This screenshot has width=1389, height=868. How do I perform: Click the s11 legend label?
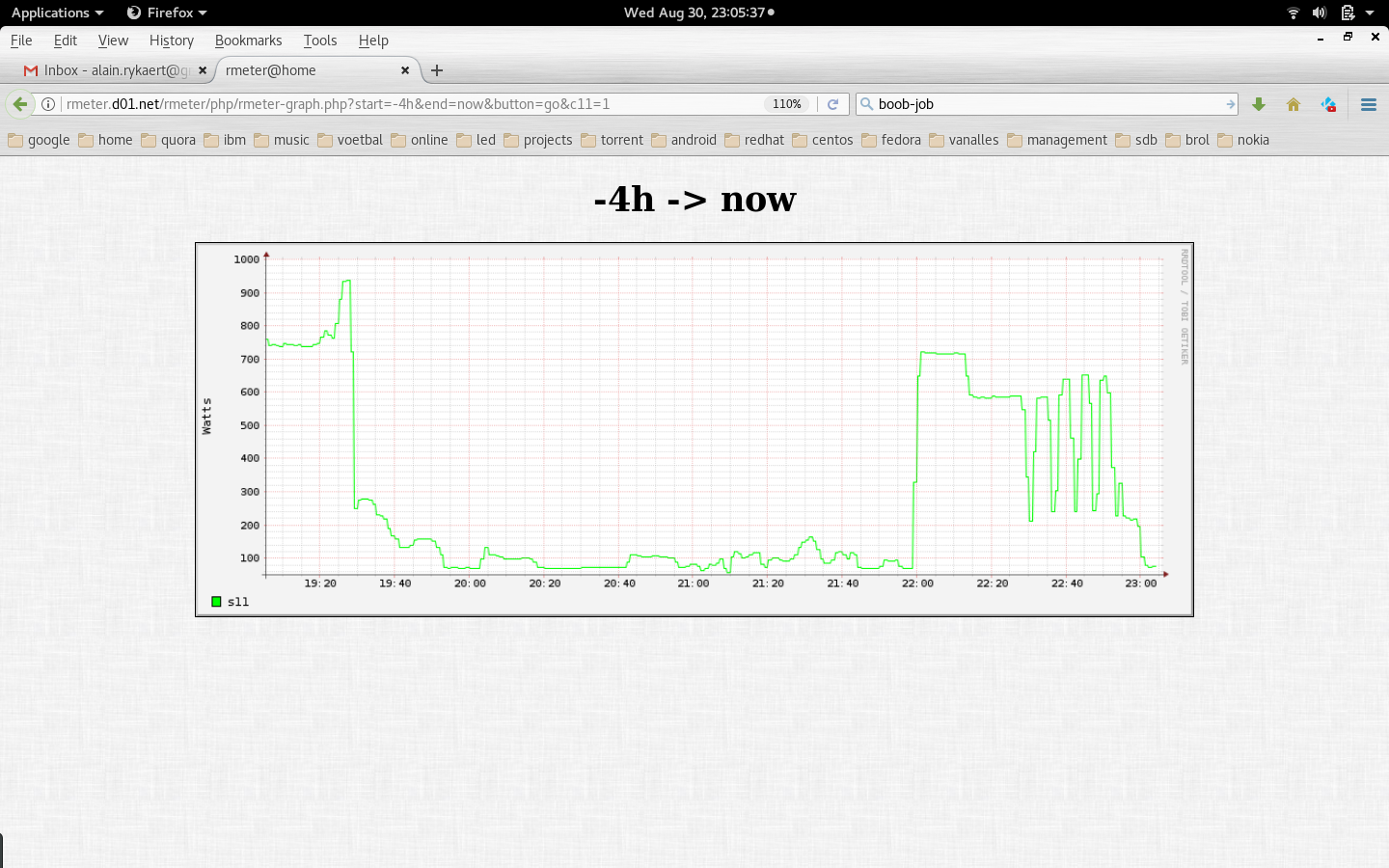click(238, 602)
